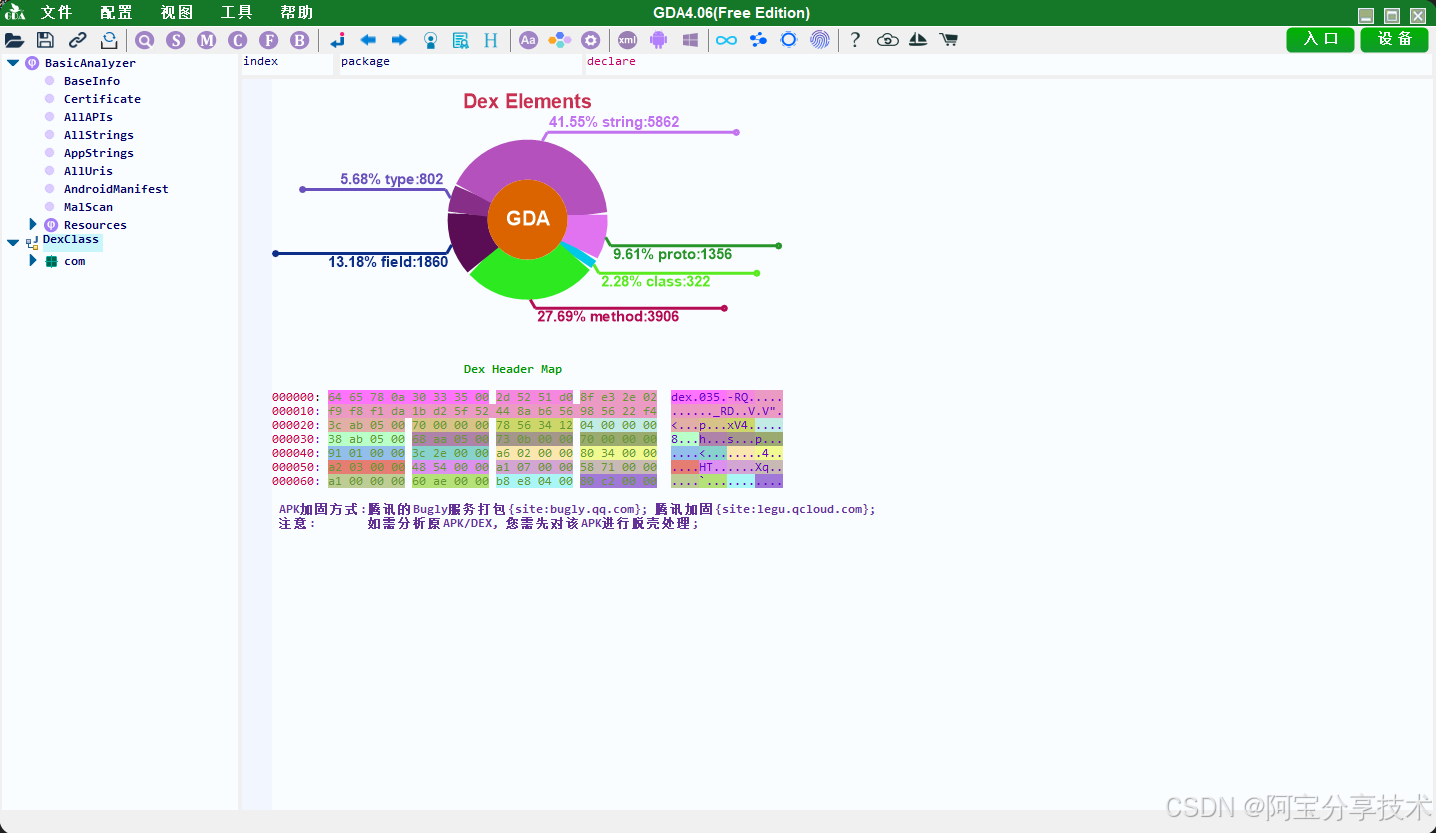Collapse the DexClass tree node
This screenshot has height=833, width=1436.
coord(13,242)
